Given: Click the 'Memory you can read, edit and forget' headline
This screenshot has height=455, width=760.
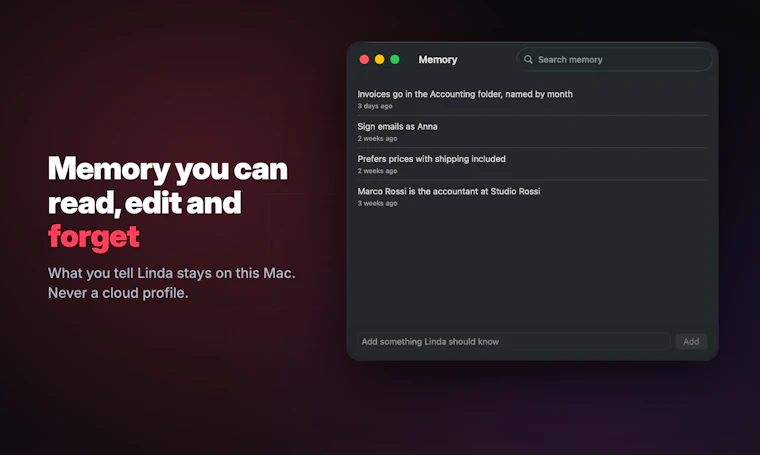Looking at the screenshot, I should click(x=168, y=203).
